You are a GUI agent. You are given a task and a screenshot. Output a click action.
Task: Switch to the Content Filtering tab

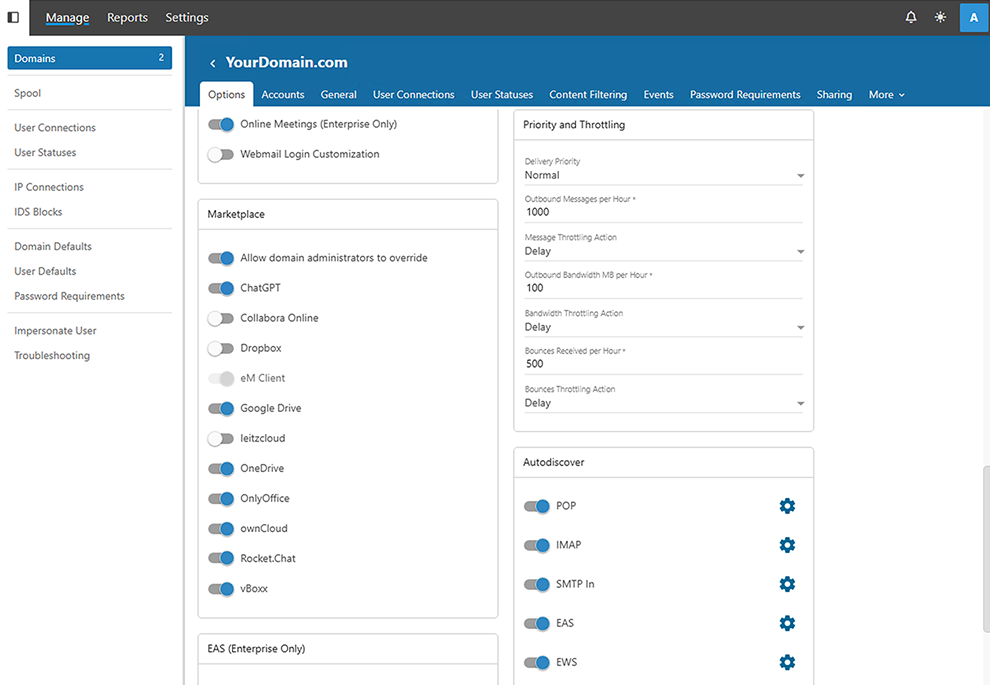tap(588, 95)
